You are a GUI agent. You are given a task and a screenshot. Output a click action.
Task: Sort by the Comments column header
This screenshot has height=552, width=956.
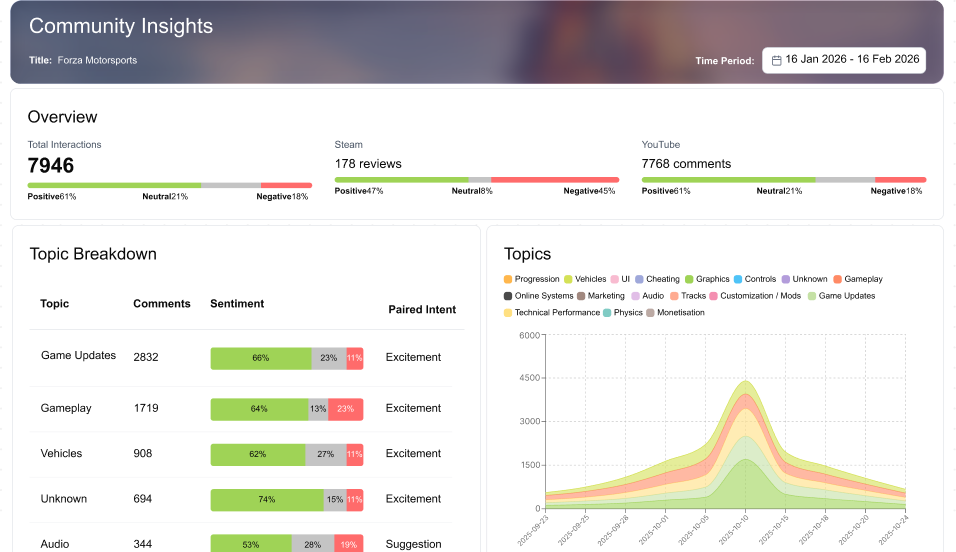162,304
